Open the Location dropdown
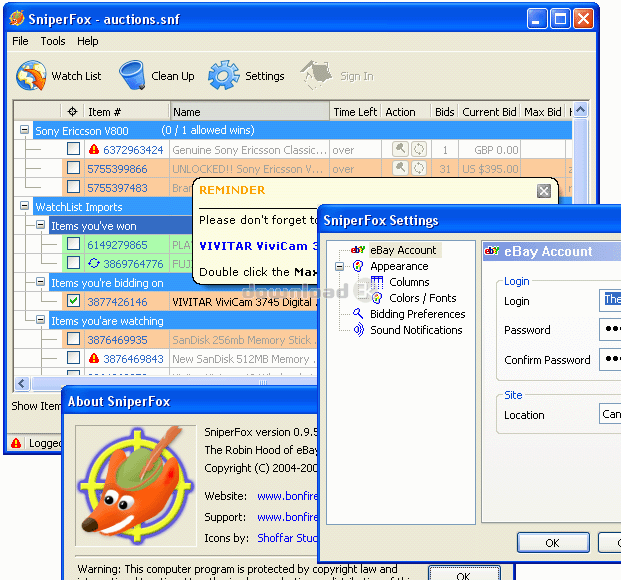Image resolution: width=621 pixels, height=580 pixels. coord(610,414)
